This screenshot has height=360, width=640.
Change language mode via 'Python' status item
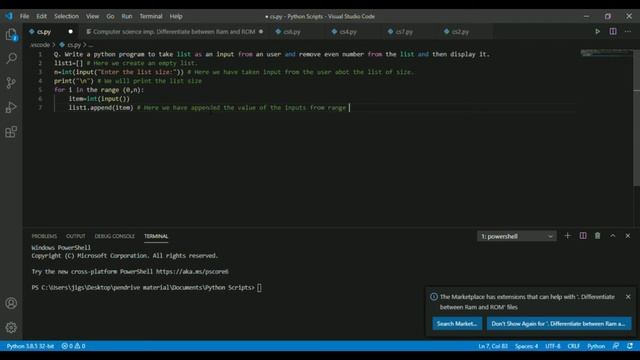coord(596,346)
